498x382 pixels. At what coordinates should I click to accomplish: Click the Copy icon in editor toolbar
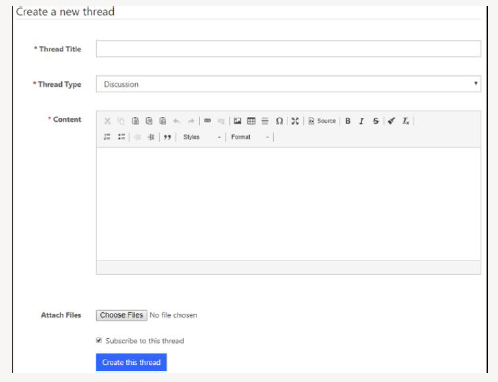121,121
